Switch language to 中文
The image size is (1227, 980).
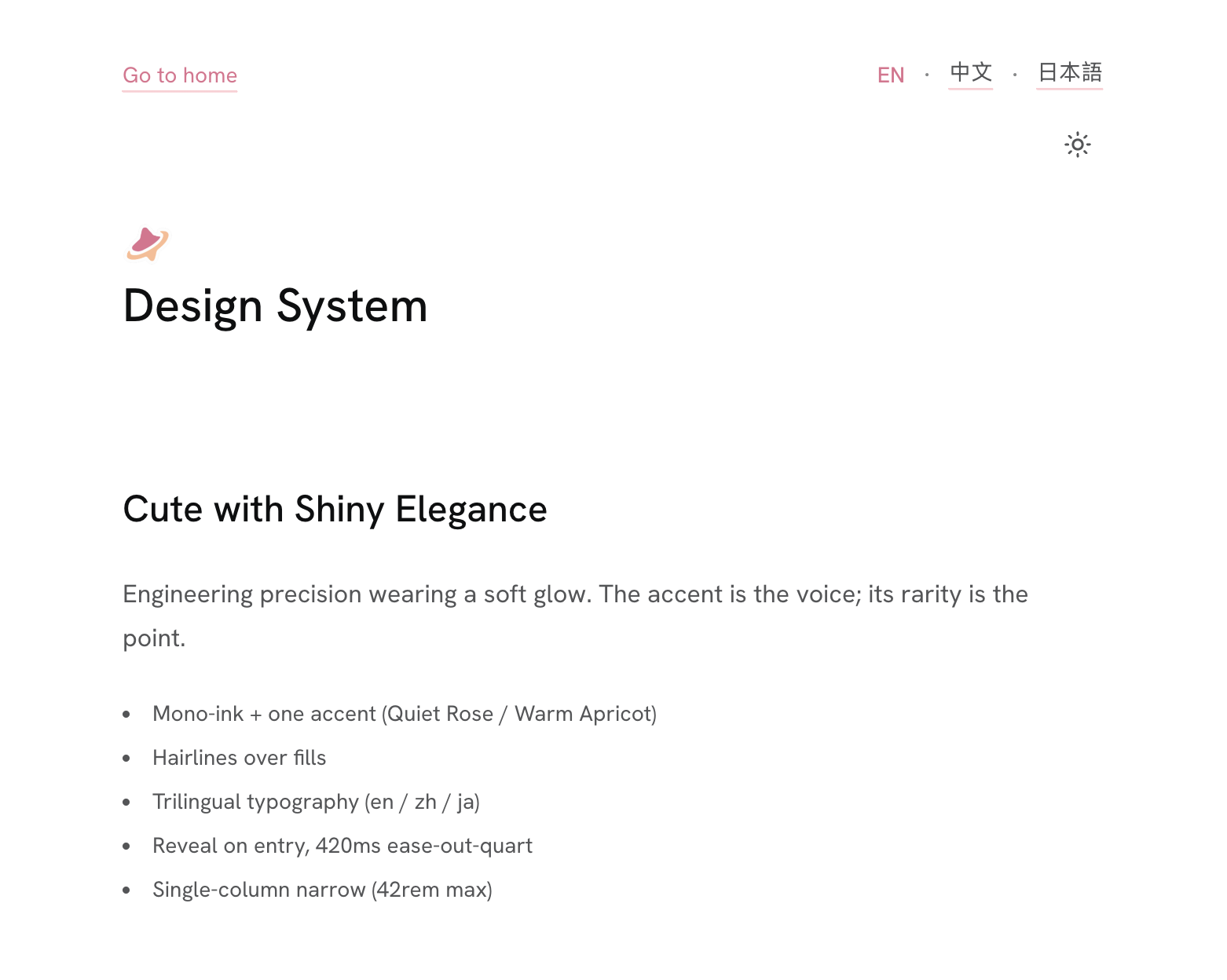coord(971,73)
